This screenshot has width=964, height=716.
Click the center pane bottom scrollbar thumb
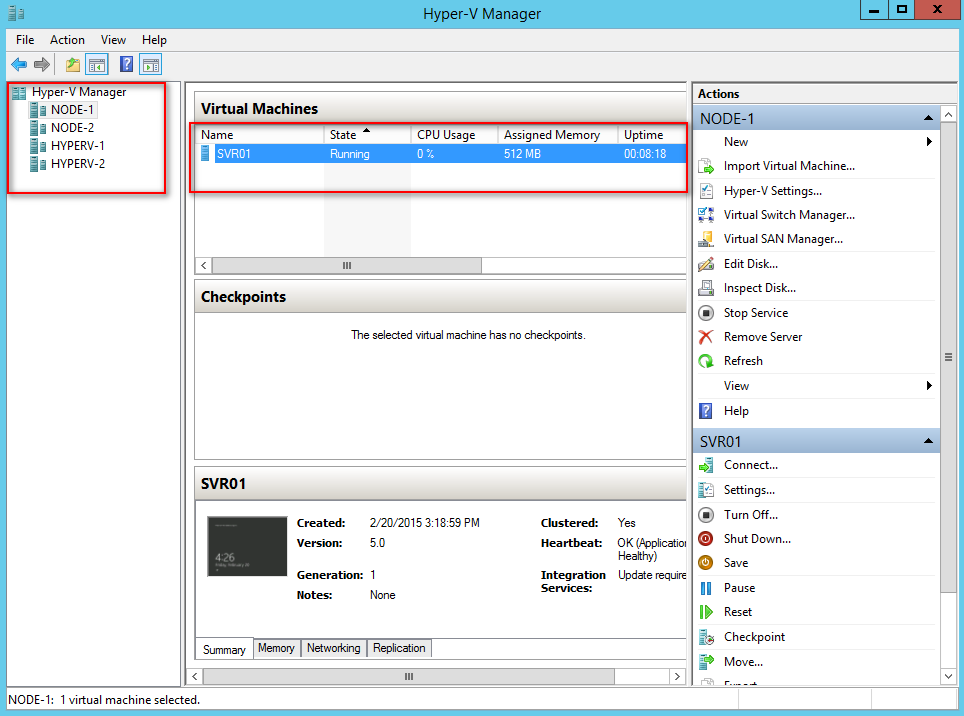(x=409, y=676)
